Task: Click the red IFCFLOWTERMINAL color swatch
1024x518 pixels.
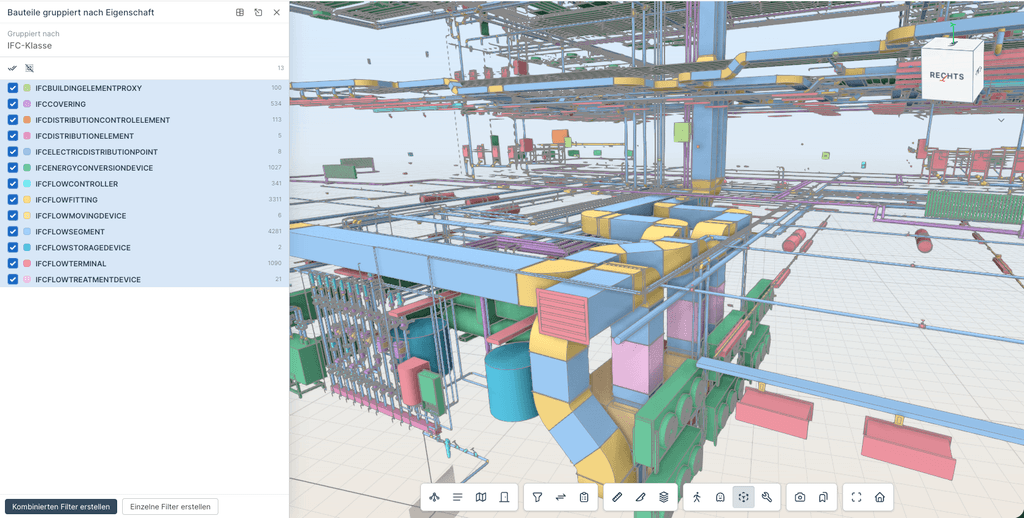Action: pyautogui.click(x=27, y=263)
